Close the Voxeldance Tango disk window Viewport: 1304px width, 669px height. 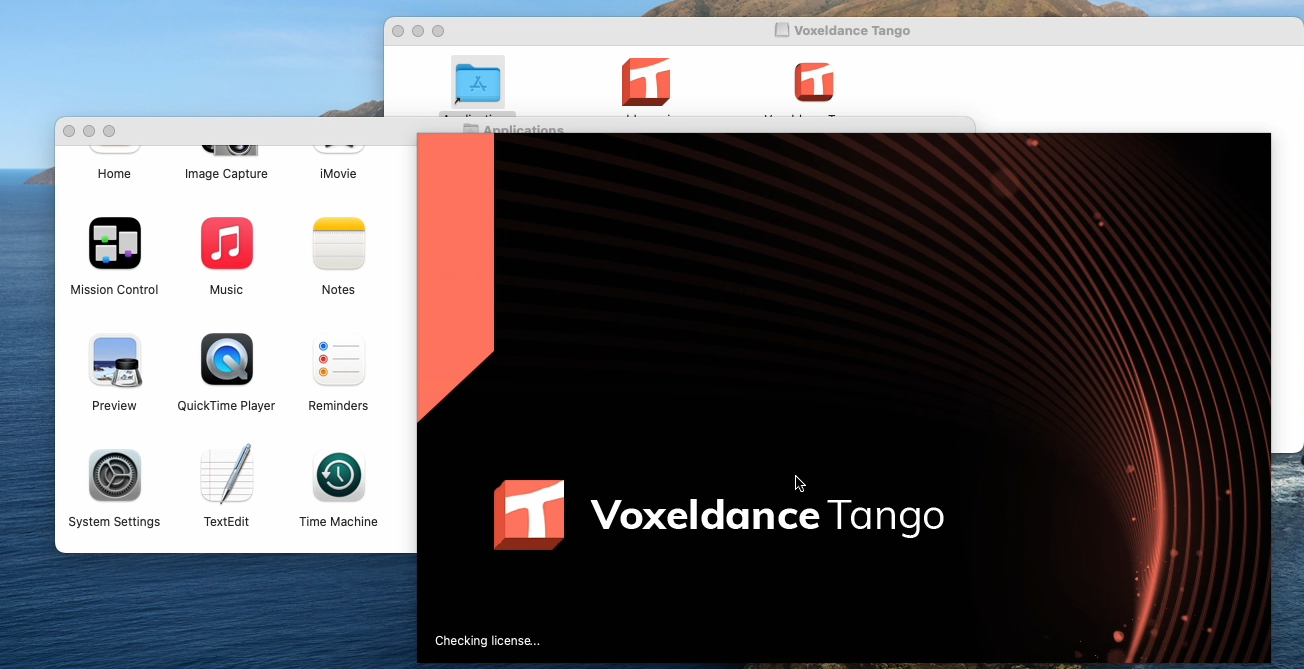[398, 31]
